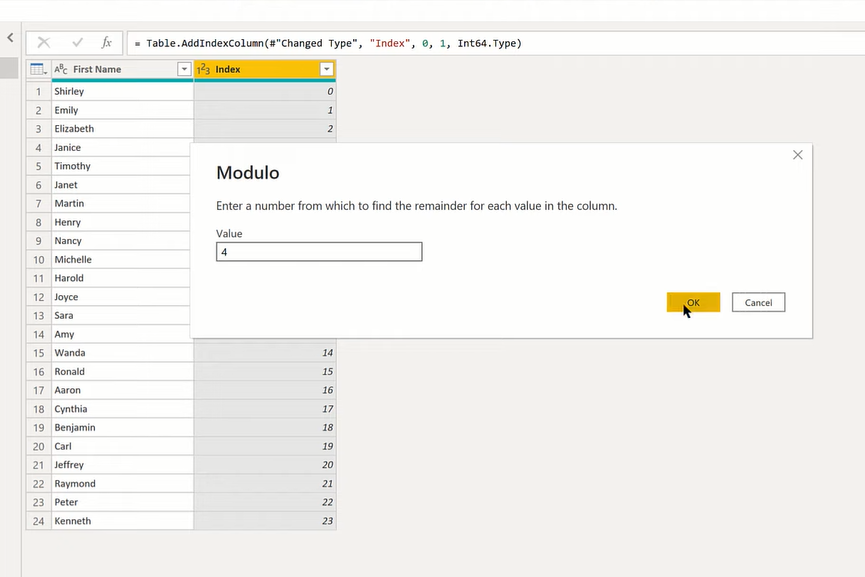This screenshot has width=865, height=577.
Task: Edit the Table.AddIndexColumn formula text
Action: click(x=334, y=43)
